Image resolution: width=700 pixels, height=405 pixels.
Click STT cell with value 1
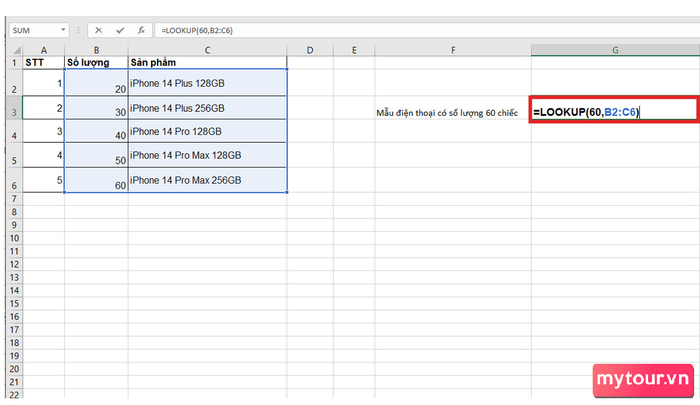pyautogui.click(x=44, y=83)
